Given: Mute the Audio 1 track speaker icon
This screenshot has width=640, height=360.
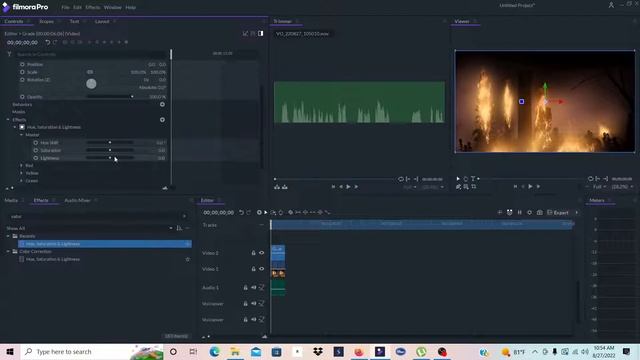Looking at the screenshot, I should click(x=253, y=288).
